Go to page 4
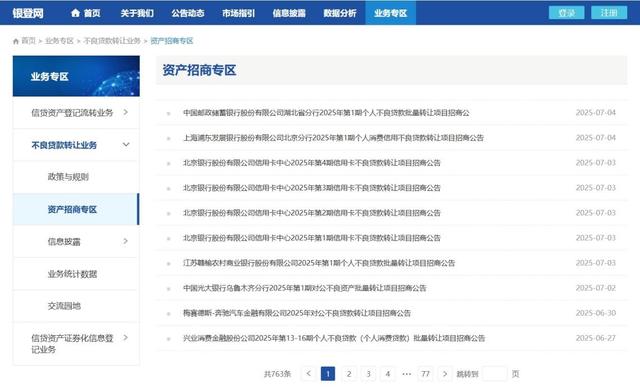The width and height of the screenshot is (640, 388). [x=388, y=374]
